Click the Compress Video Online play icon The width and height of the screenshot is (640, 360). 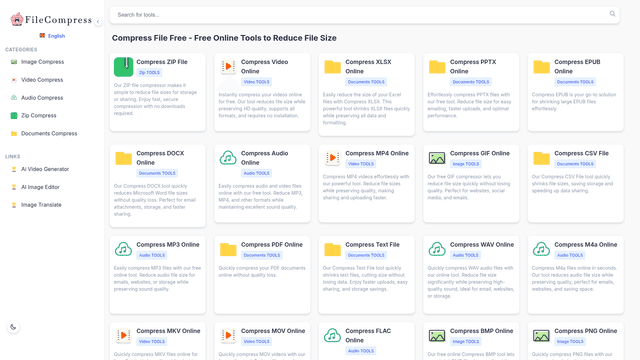[x=228, y=66]
